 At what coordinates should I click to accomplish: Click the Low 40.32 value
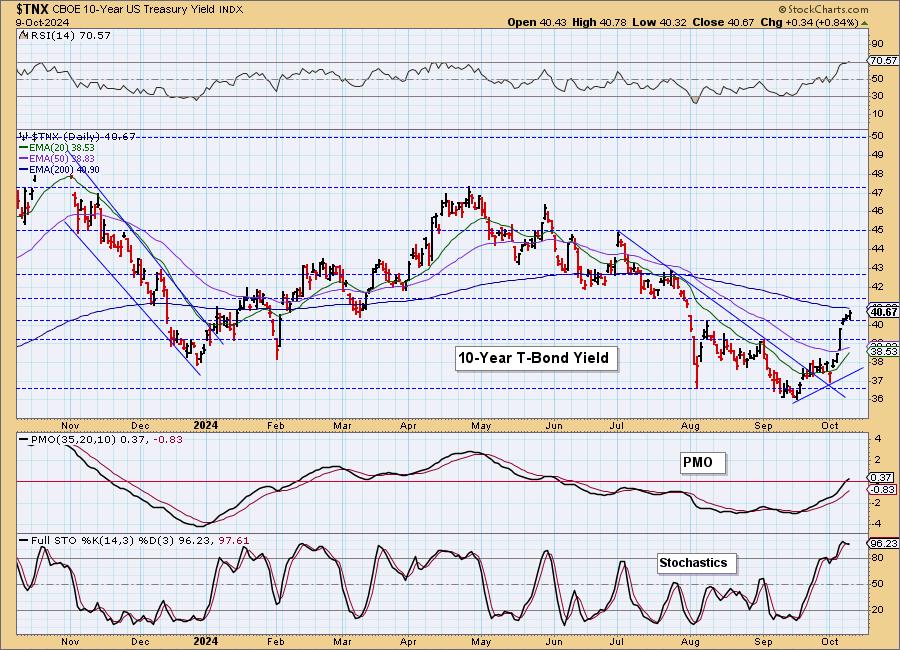pos(659,22)
